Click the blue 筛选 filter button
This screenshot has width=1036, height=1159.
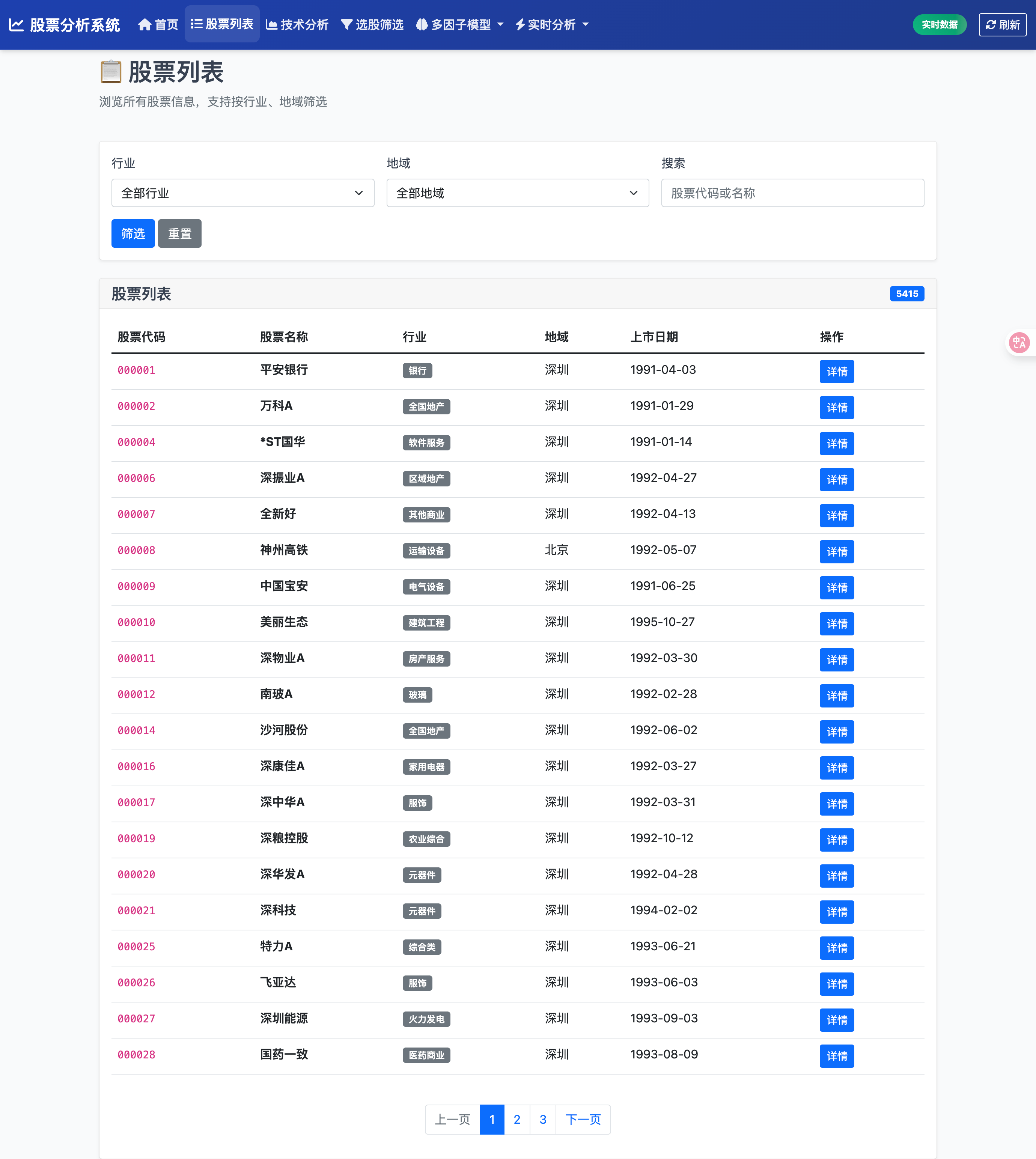(x=133, y=233)
